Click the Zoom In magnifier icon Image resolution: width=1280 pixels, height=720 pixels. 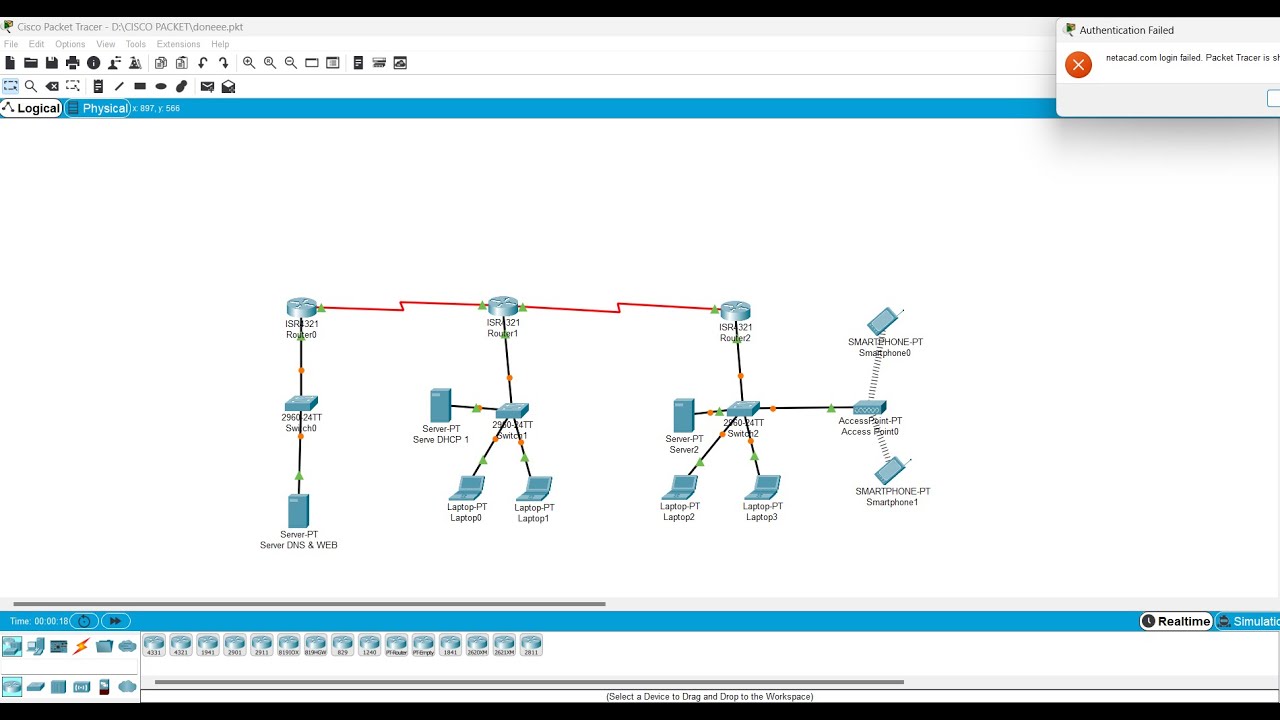249,63
